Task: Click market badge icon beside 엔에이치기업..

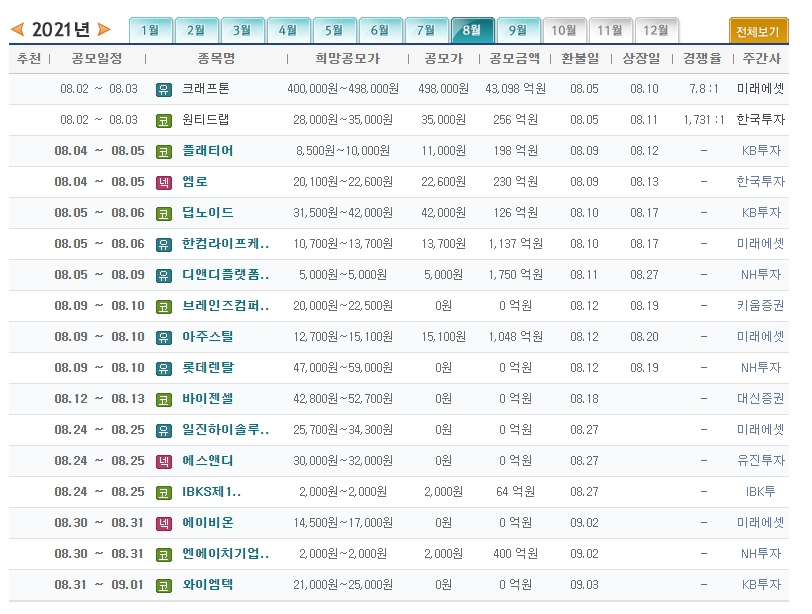Action: 164,555
